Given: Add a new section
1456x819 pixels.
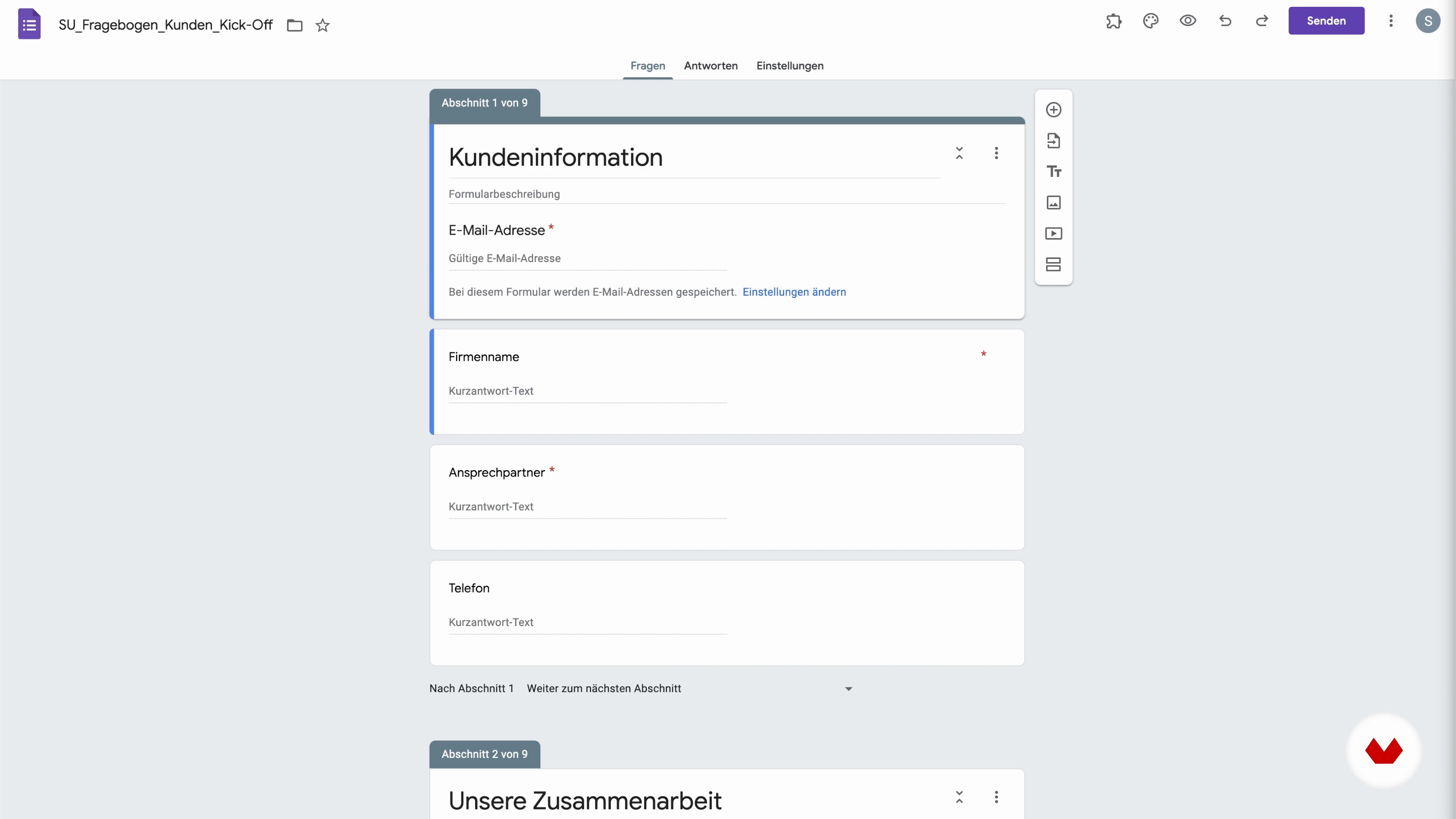Looking at the screenshot, I should (x=1054, y=265).
